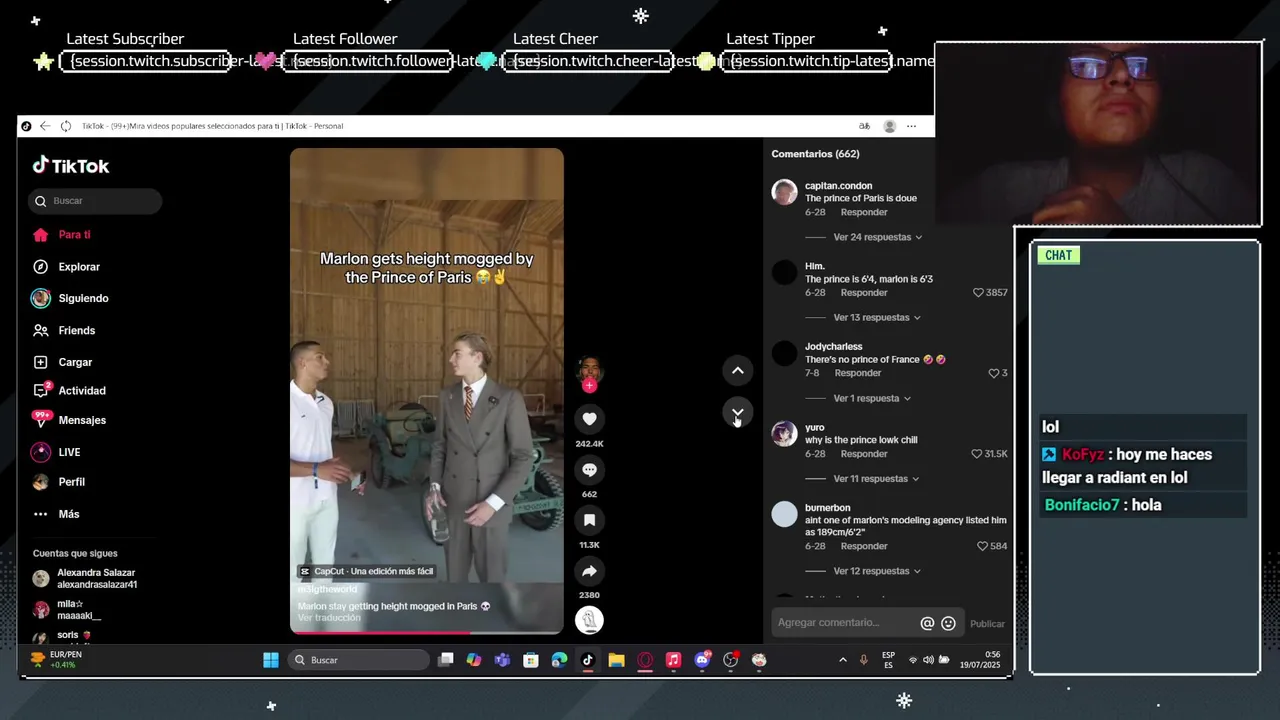
Task: Focus the TikTok 'Buscar' search field
Action: point(95,201)
